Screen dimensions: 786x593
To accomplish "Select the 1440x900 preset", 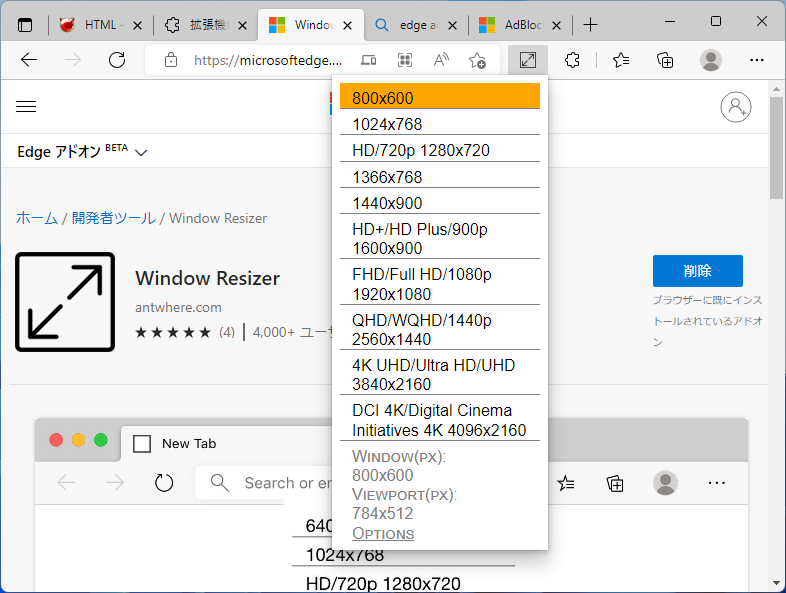I will 440,202.
